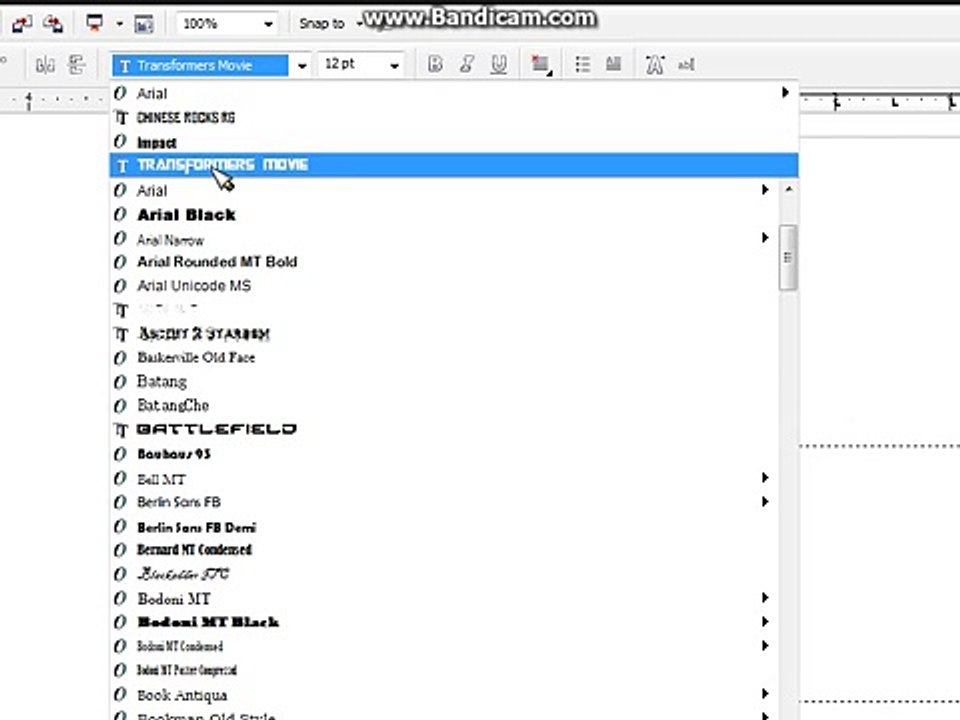Pick the BatangChe font entry
The image size is (960, 720).
[444, 405]
